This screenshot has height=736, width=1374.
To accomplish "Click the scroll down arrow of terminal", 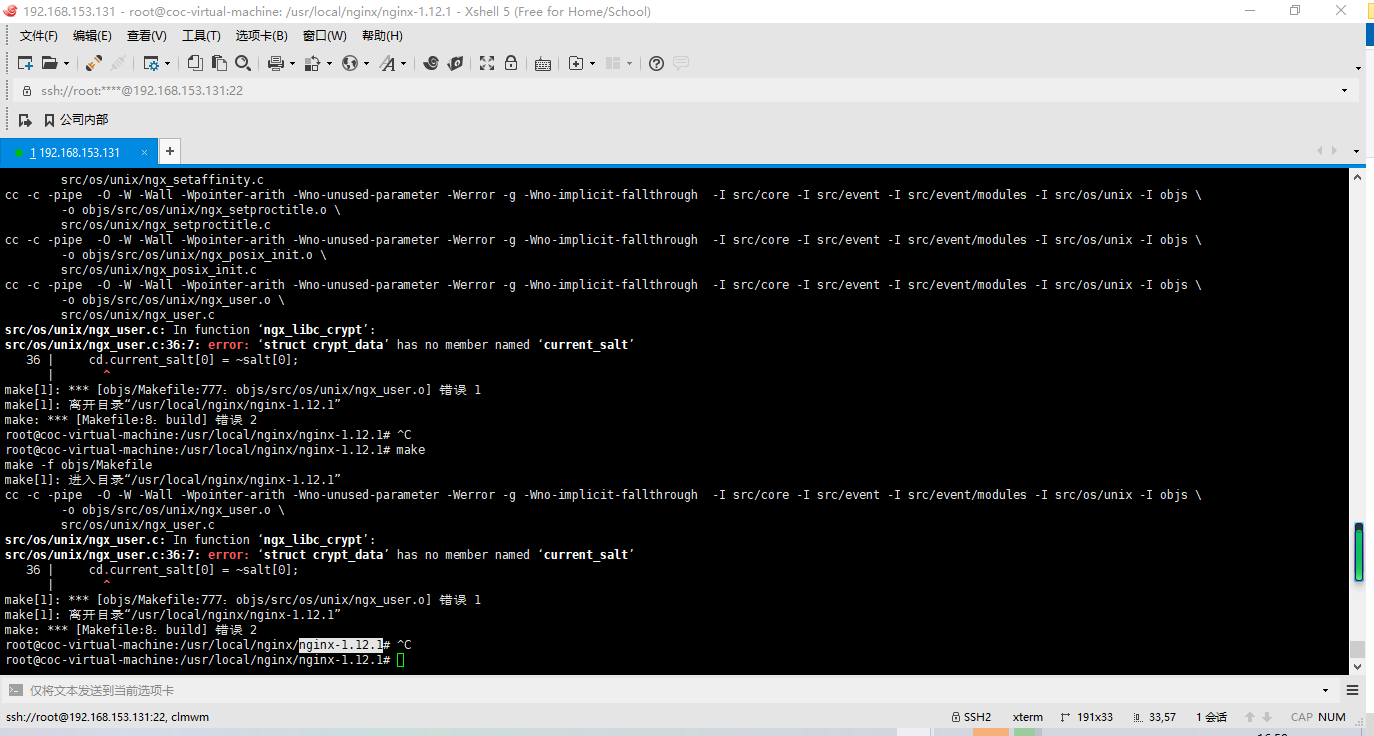I will (x=1358, y=666).
